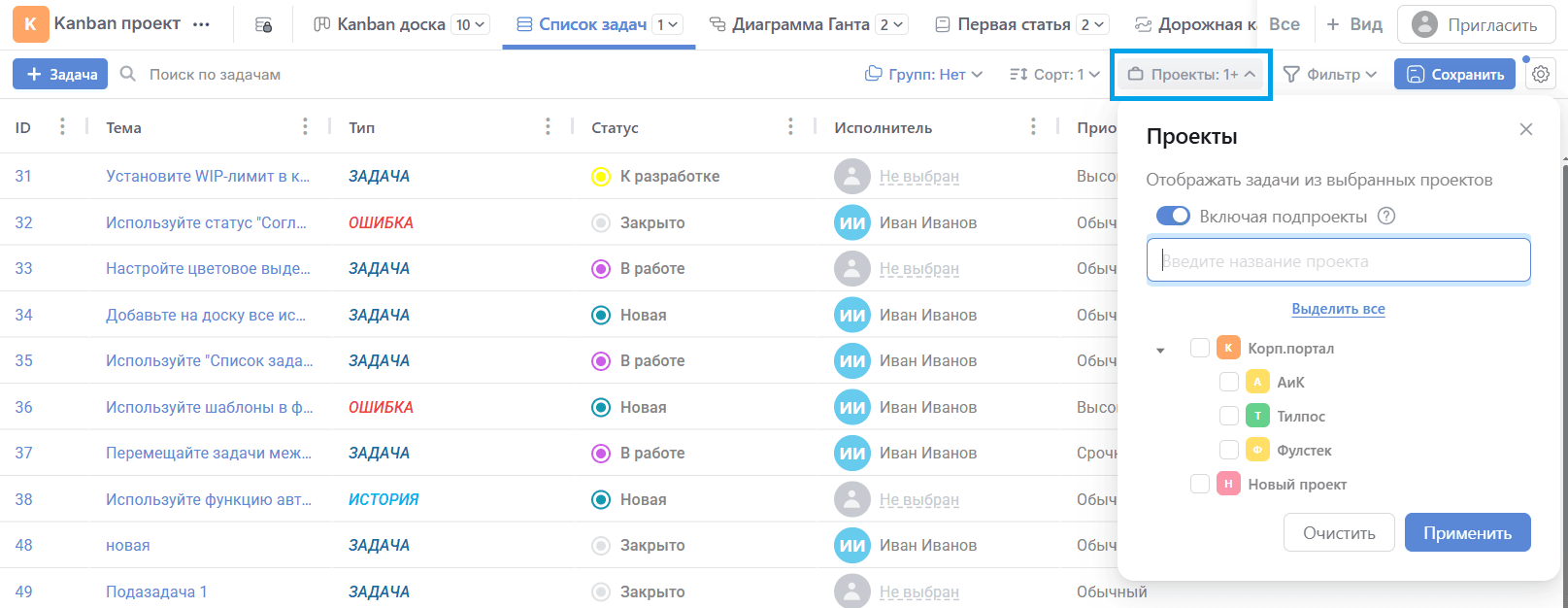Click Иван Иванов avatar in task 32

[x=851, y=222]
